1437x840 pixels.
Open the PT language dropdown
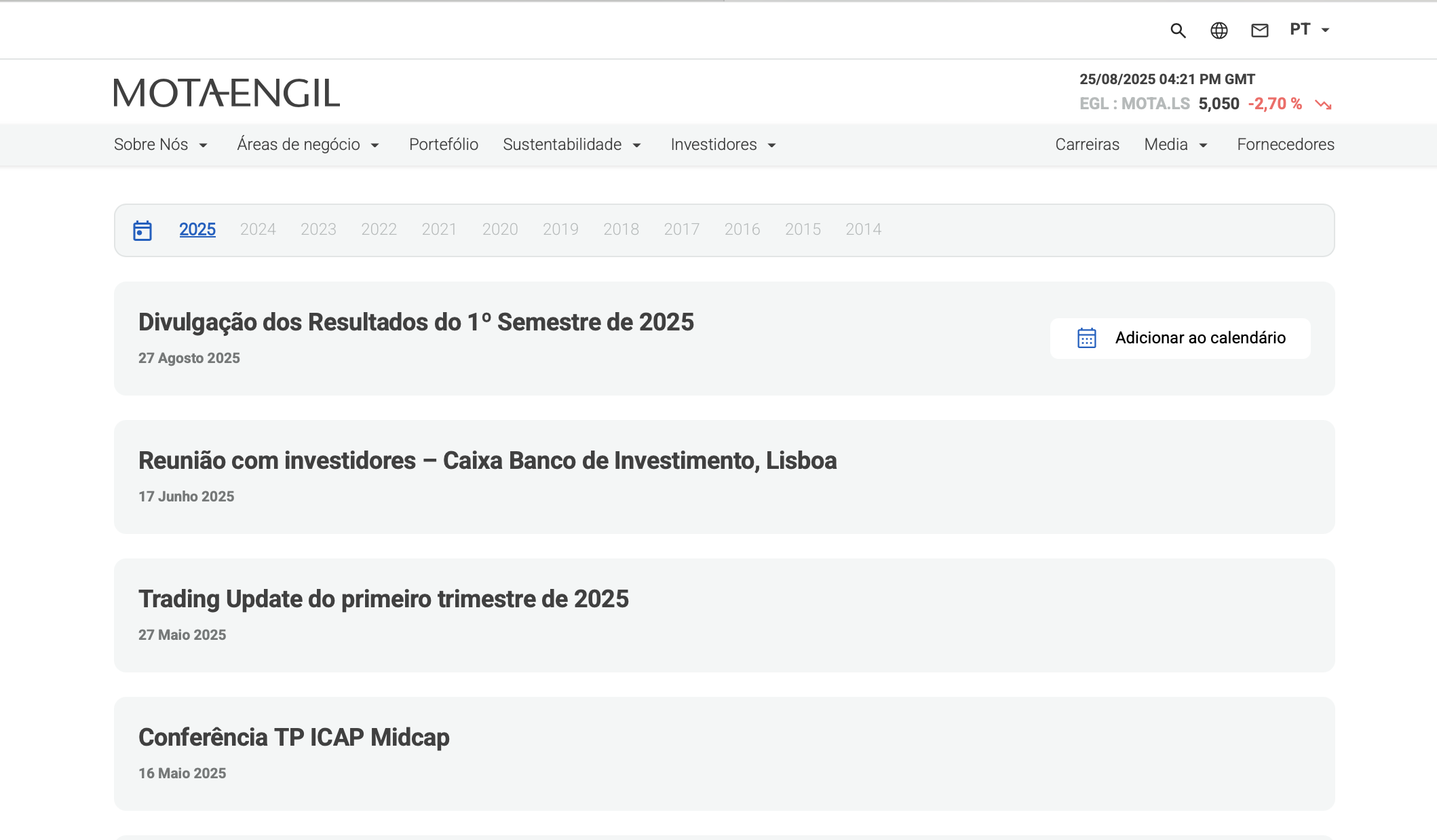[1309, 30]
